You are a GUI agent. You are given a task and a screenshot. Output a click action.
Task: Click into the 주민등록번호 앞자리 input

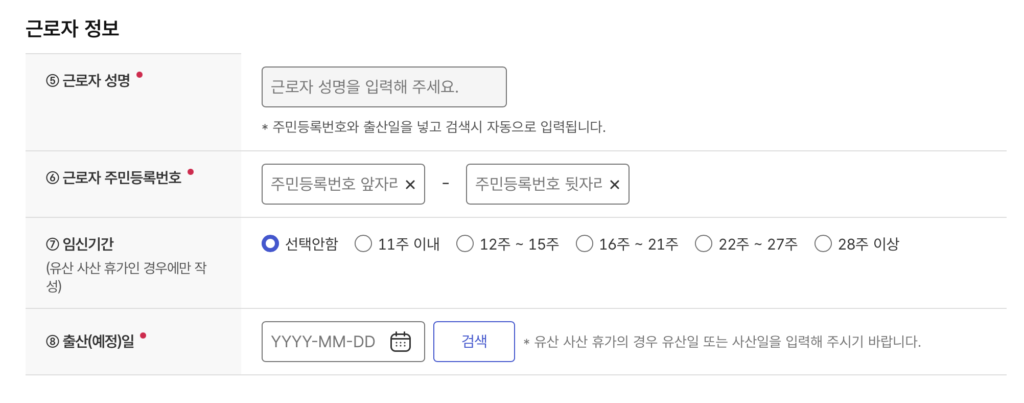pyautogui.click(x=334, y=184)
